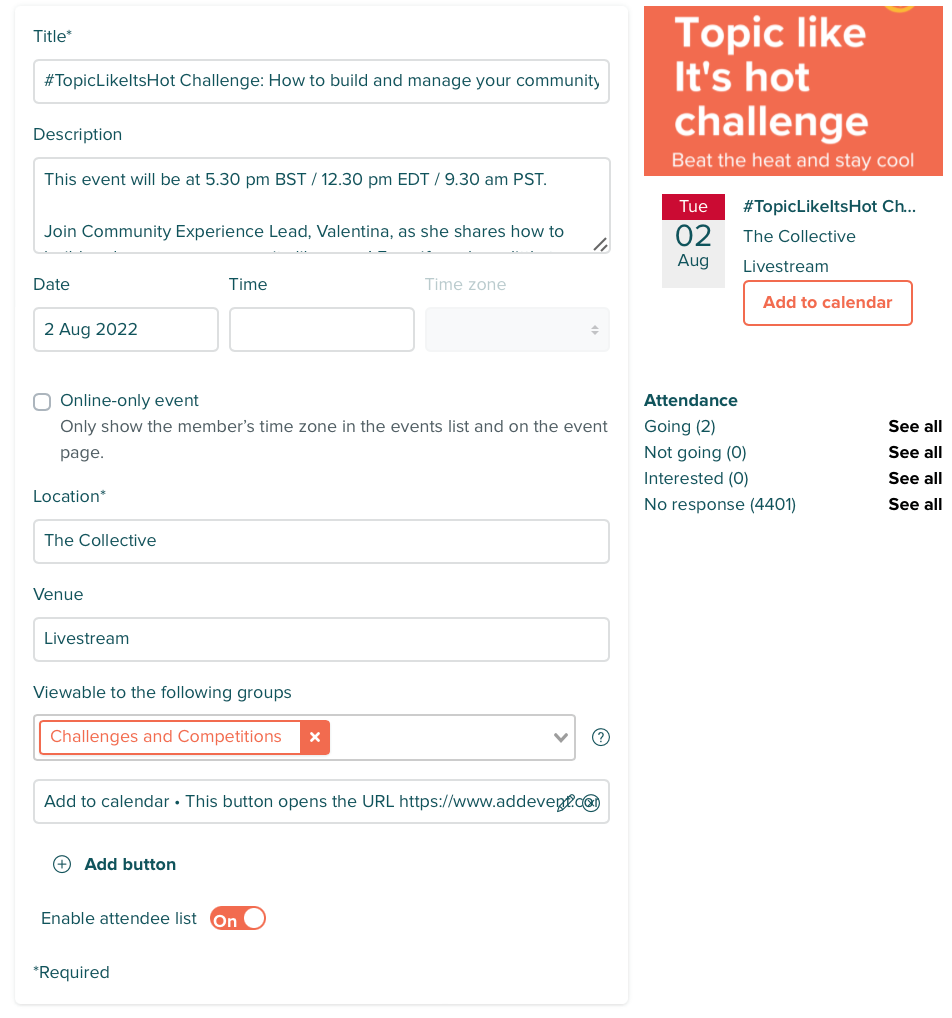See all members with No response
Image resolution: width=952 pixels, height=1018 pixels.
pos(914,505)
